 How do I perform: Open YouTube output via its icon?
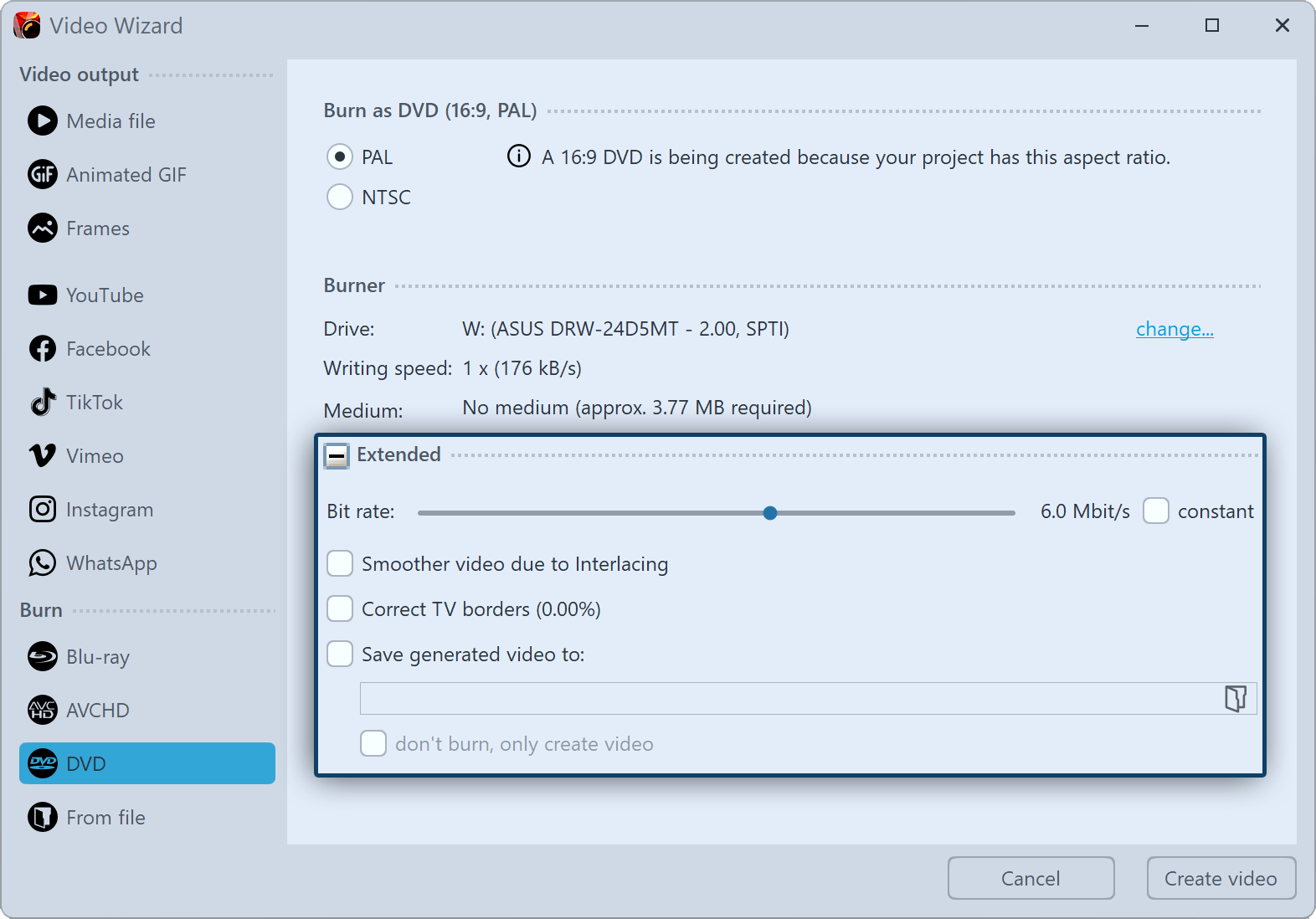43,295
